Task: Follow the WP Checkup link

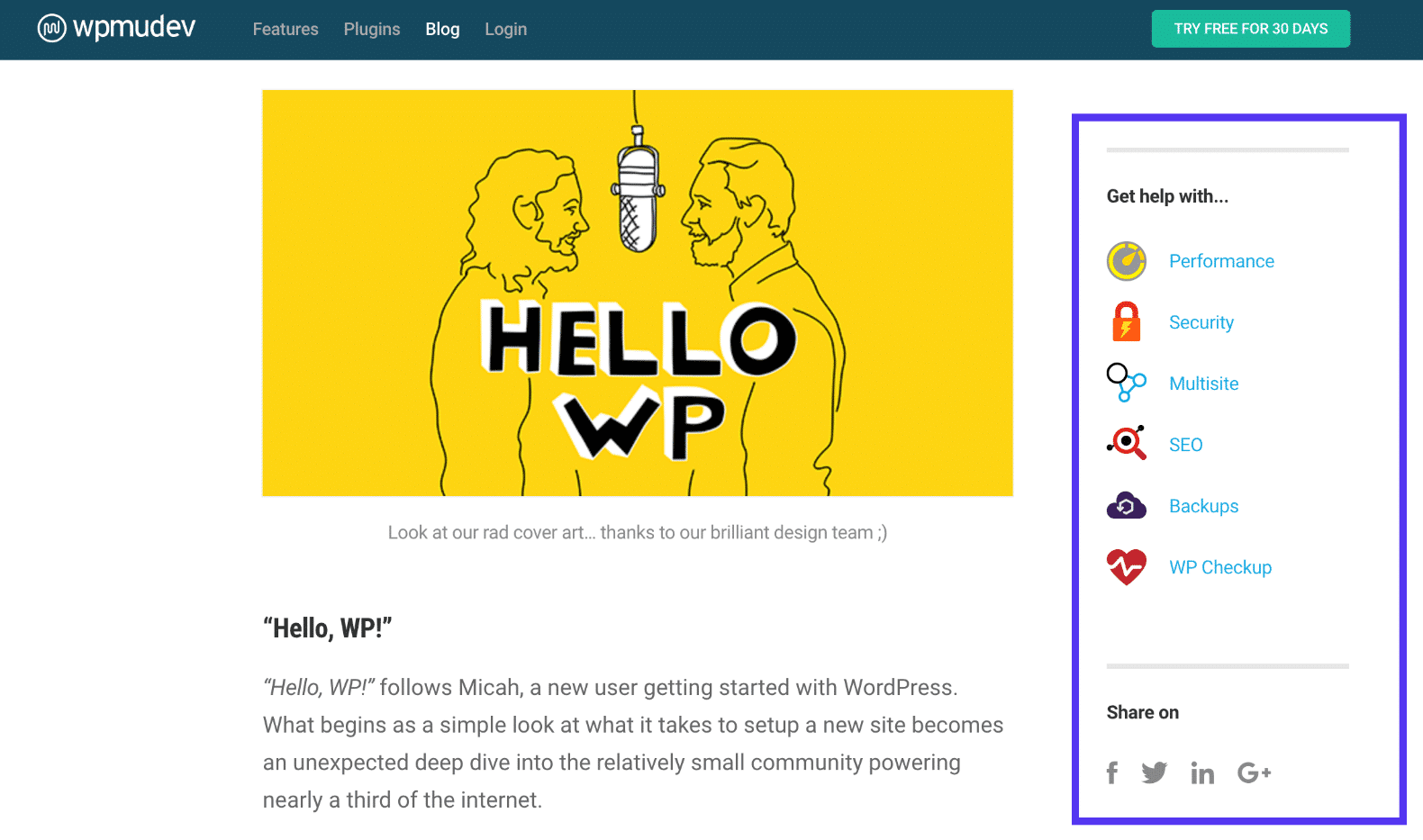Action: (x=1220, y=566)
